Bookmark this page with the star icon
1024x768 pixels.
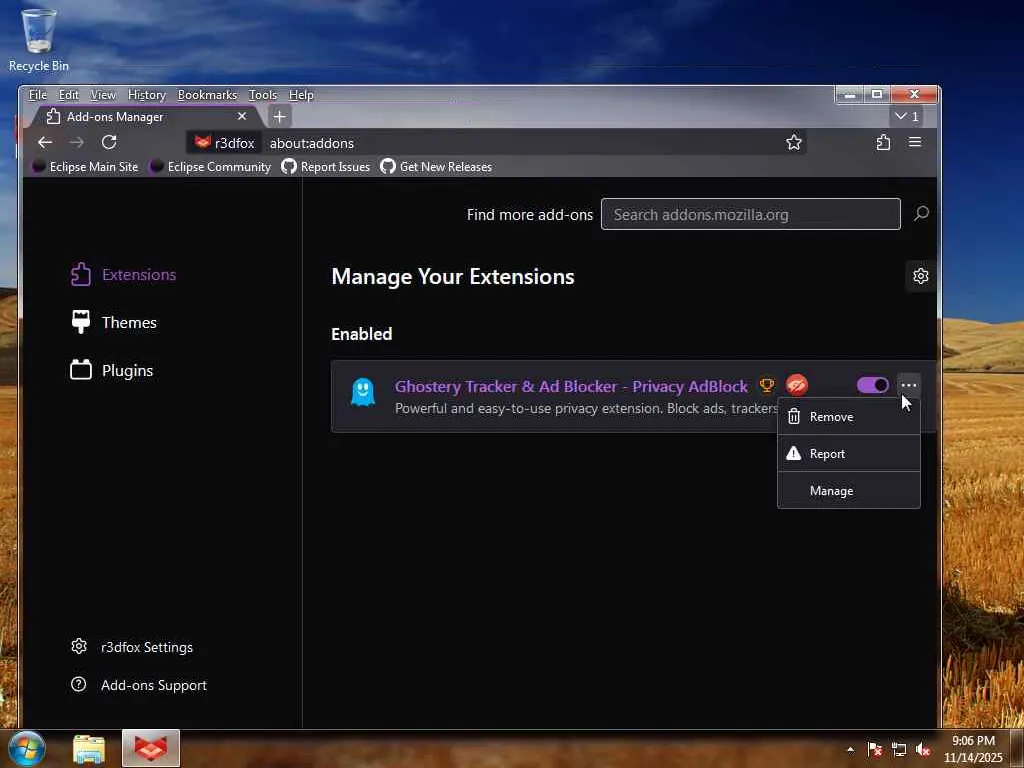pyautogui.click(x=793, y=142)
